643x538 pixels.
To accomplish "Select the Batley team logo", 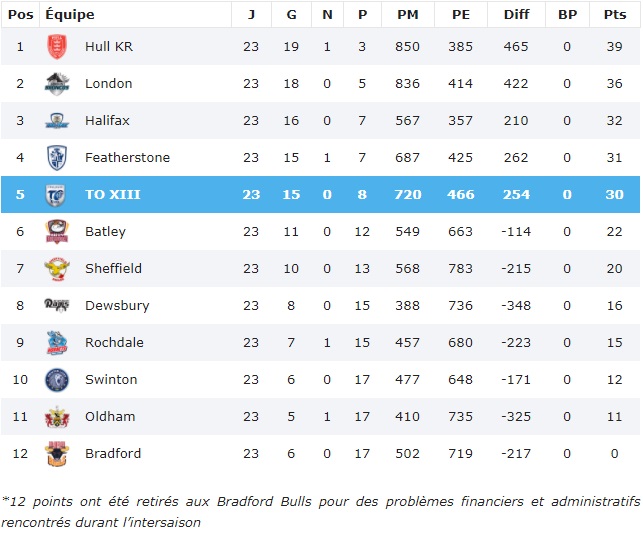I will click(x=57, y=232).
